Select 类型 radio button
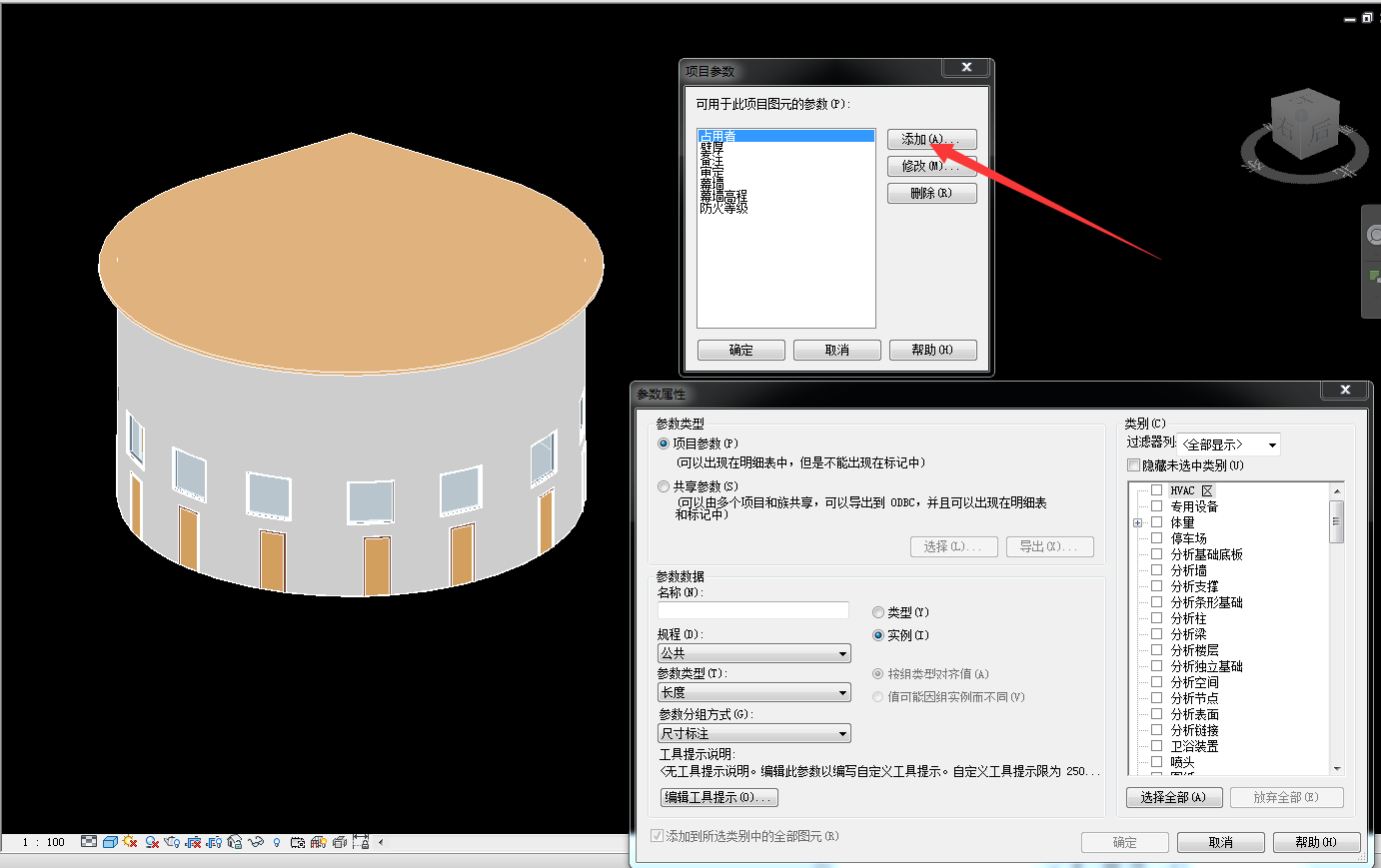The height and width of the screenshot is (868, 1381). [x=878, y=612]
